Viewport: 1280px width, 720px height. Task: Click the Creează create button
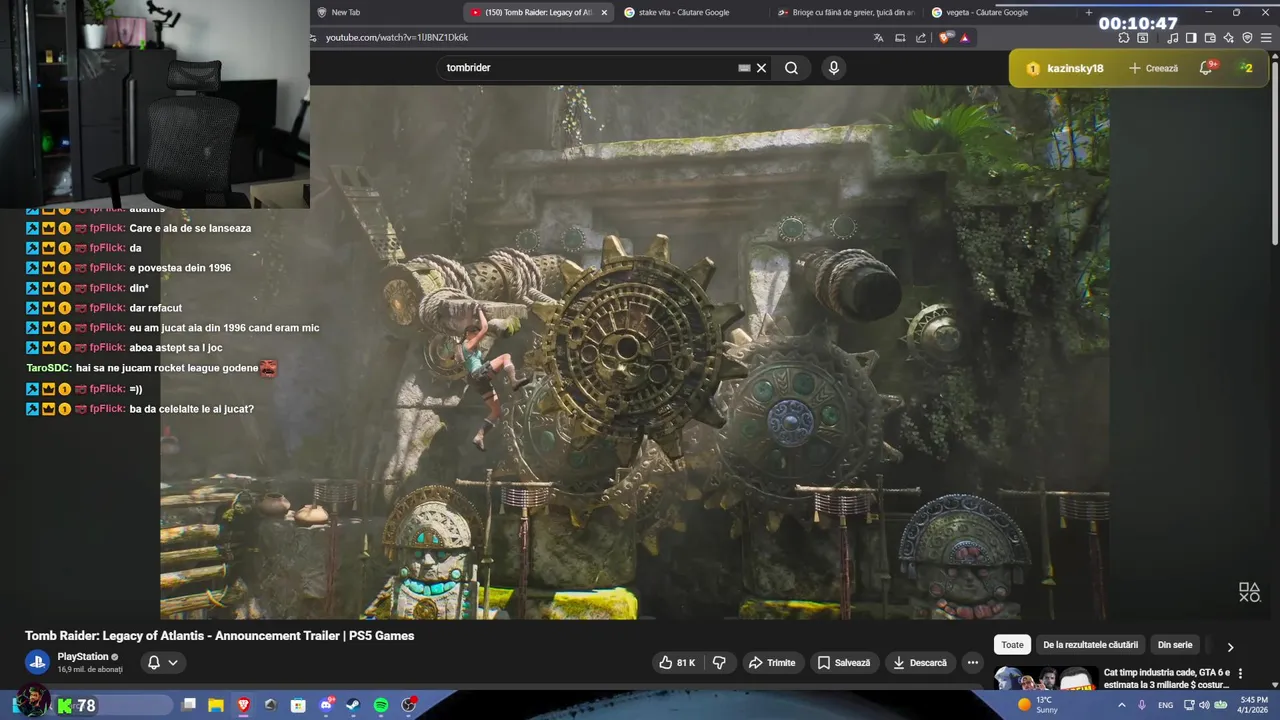click(1153, 68)
